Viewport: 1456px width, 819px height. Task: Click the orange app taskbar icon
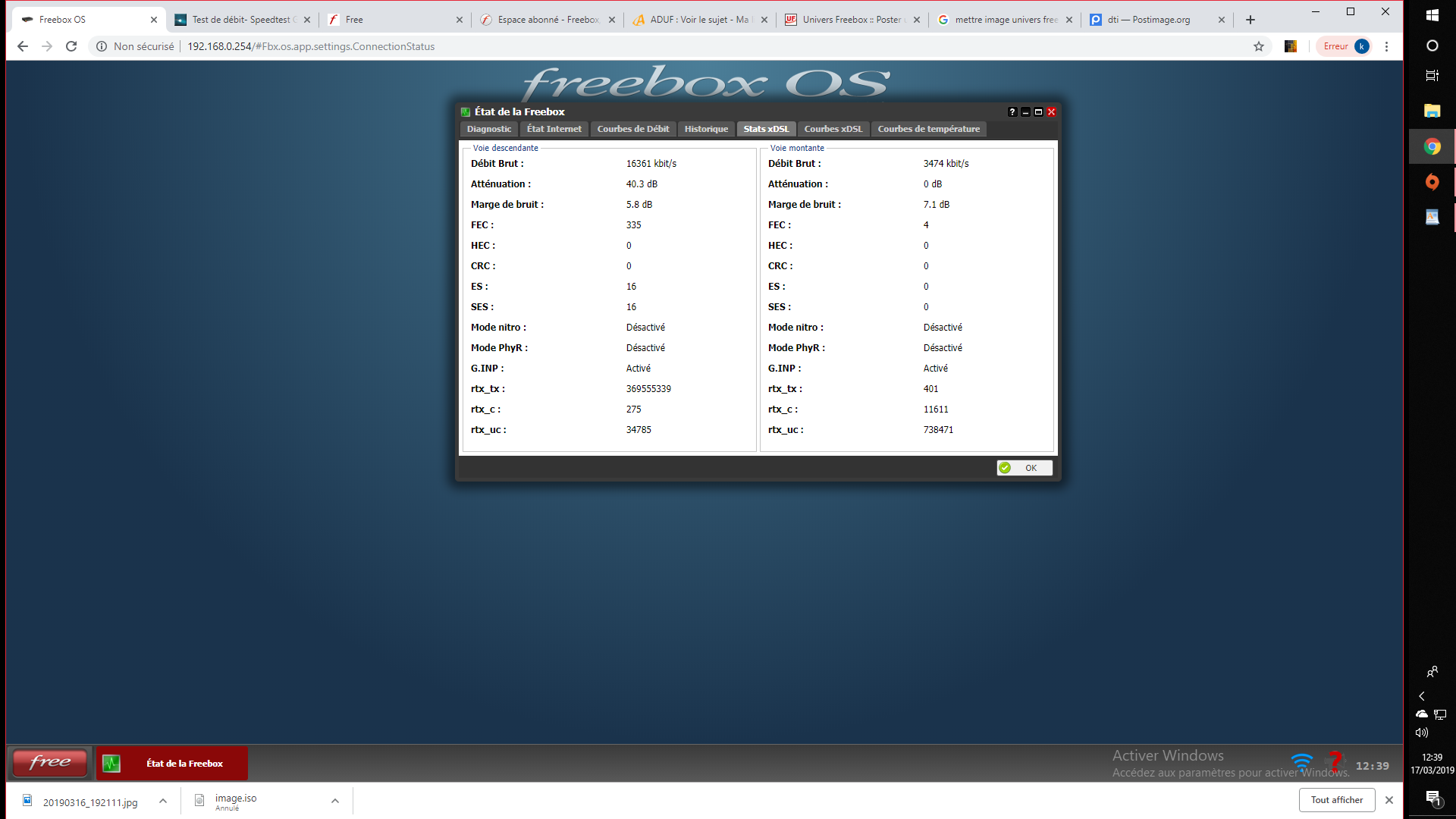(1432, 182)
